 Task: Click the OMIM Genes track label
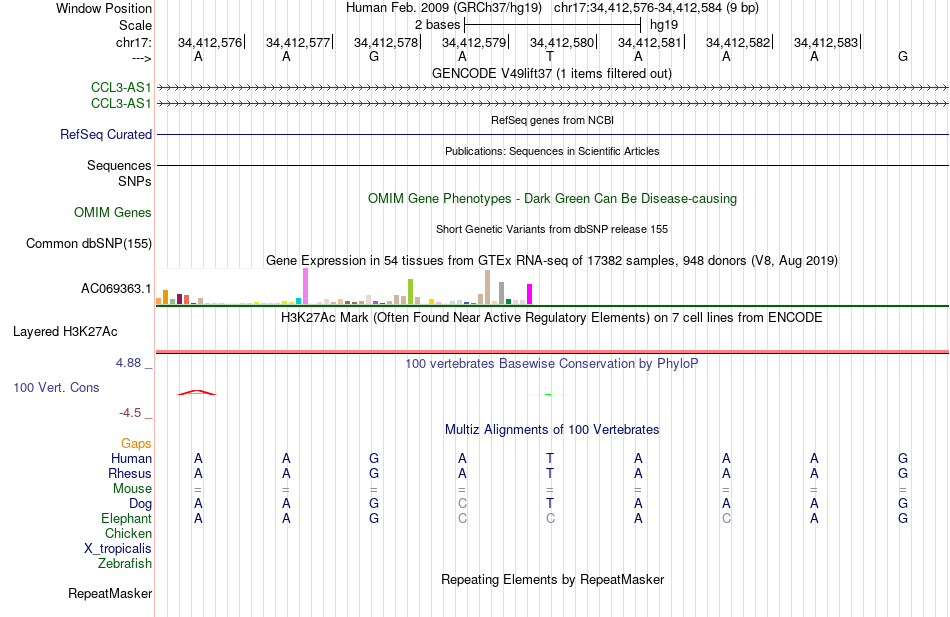tap(113, 212)
